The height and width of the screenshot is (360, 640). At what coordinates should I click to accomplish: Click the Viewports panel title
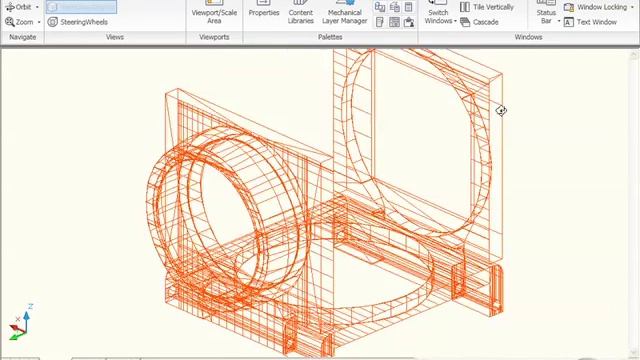coord(214,37)
